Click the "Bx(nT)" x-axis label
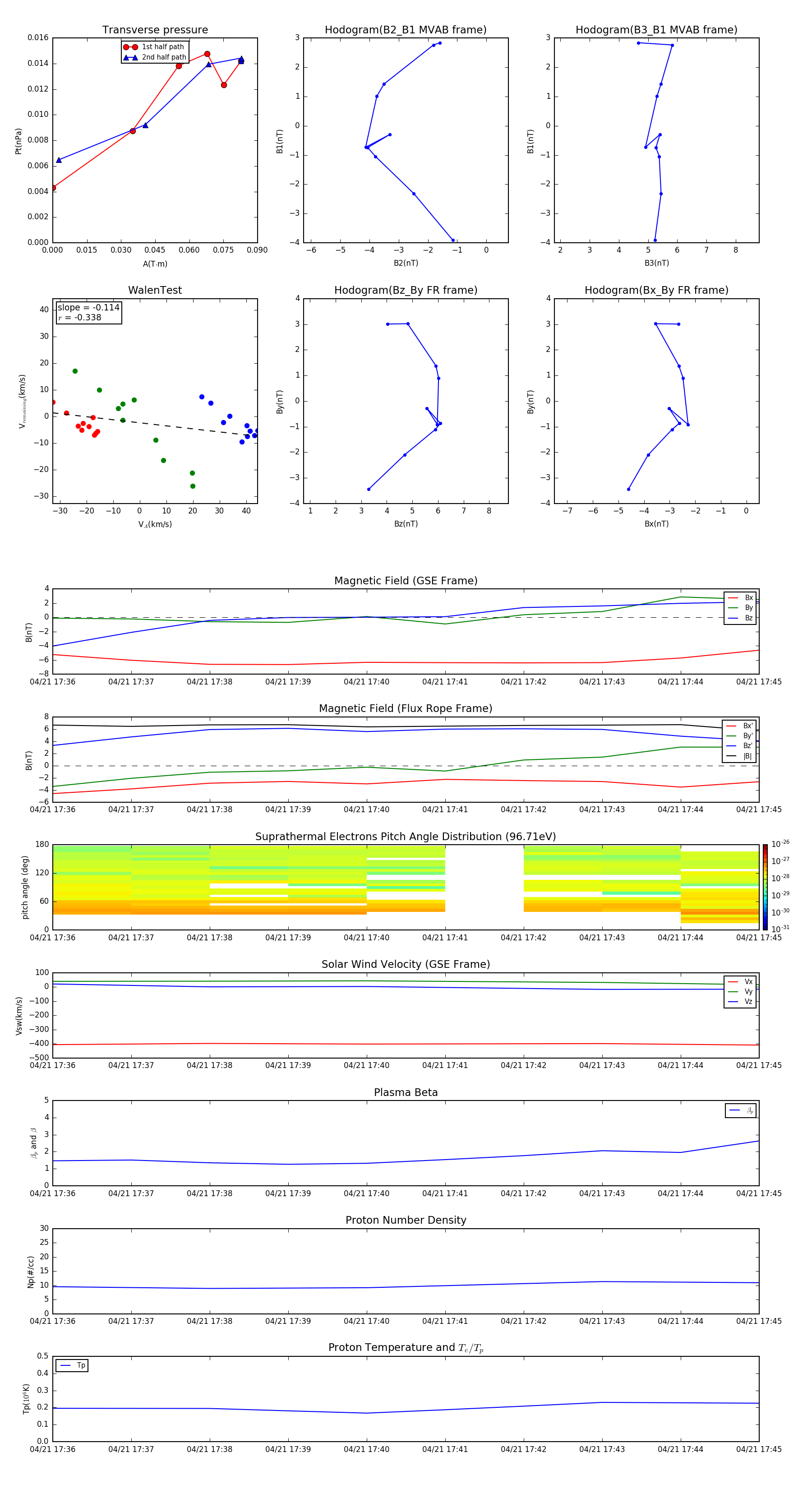The width and height of the screenshot is (812, 1489). (x=656, y=524)
